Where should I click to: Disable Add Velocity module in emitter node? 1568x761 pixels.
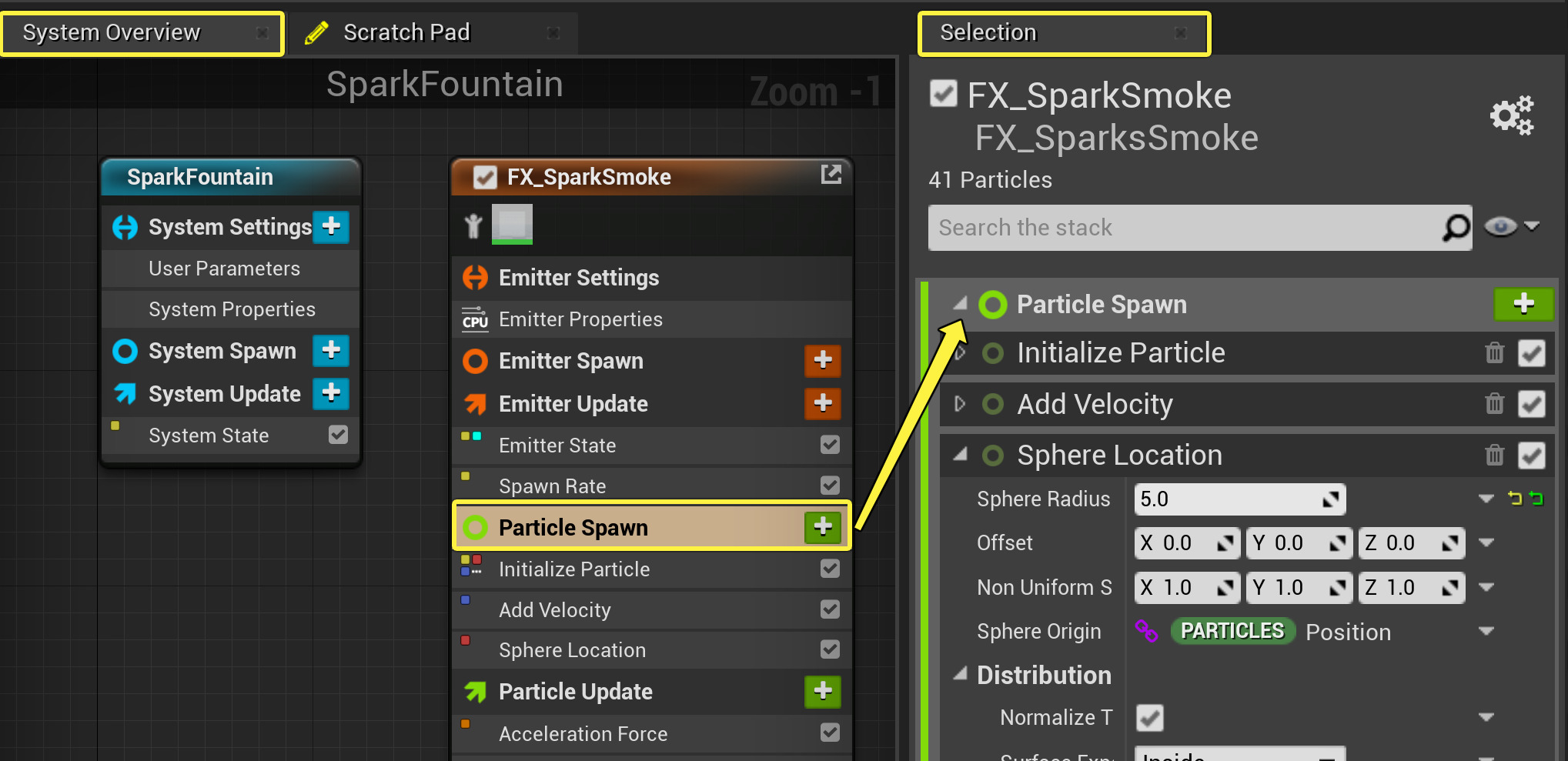click(830, 609)
